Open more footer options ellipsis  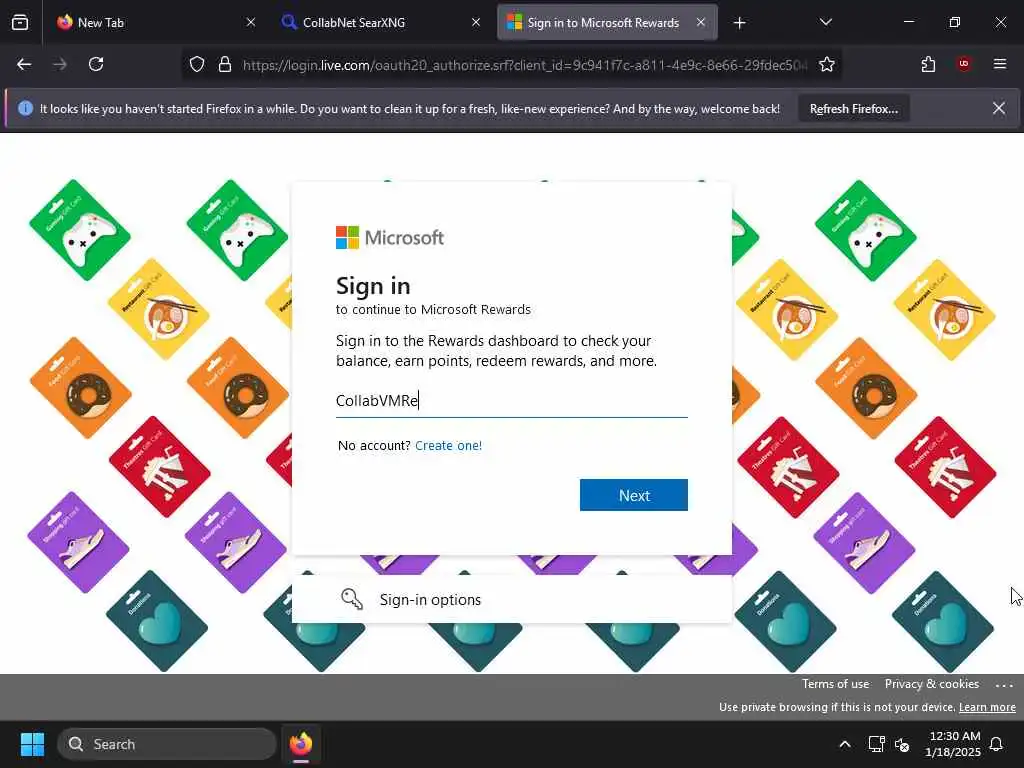(1004, 685)
